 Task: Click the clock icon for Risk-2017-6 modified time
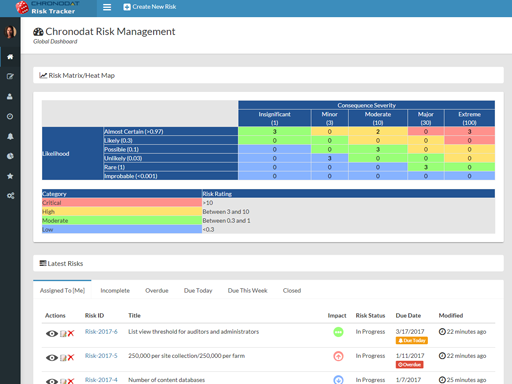click(x=442, y=331)
